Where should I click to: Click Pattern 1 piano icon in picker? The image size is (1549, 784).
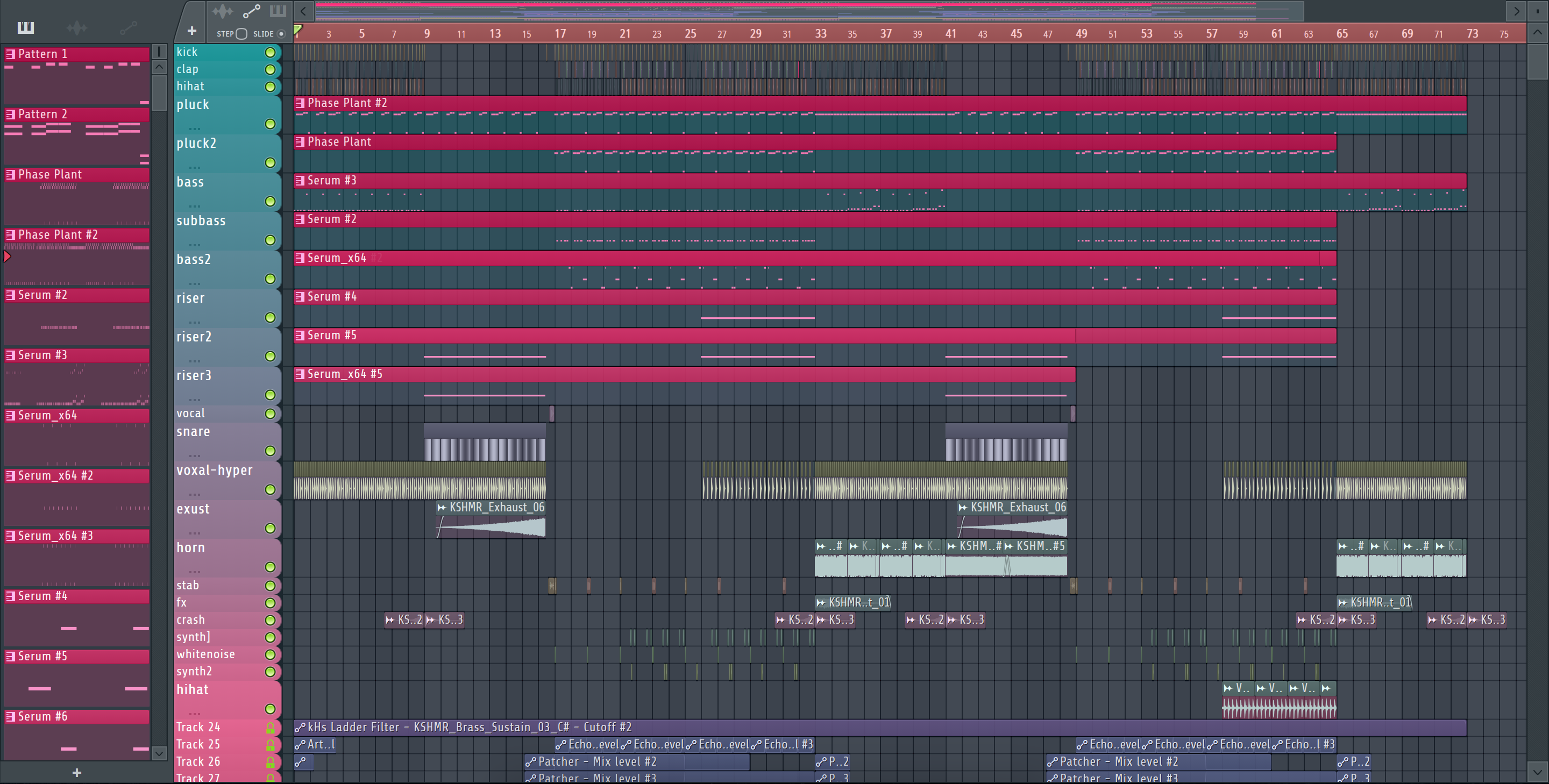10,54
